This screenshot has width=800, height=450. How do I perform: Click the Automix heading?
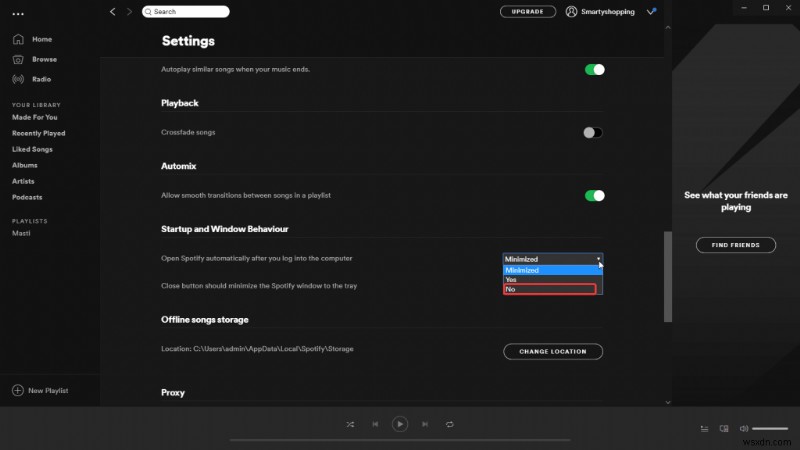(179, 166)
